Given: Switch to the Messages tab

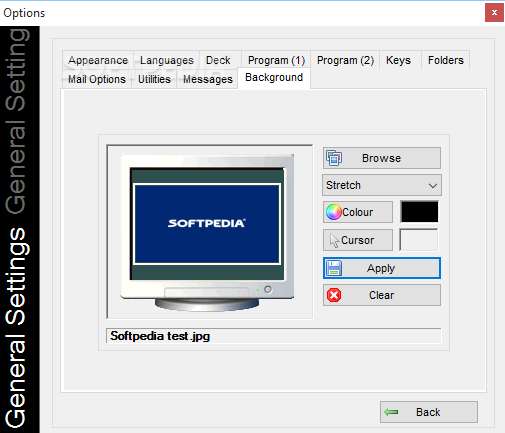Looking at the screenshot, I should coord(208,79).
